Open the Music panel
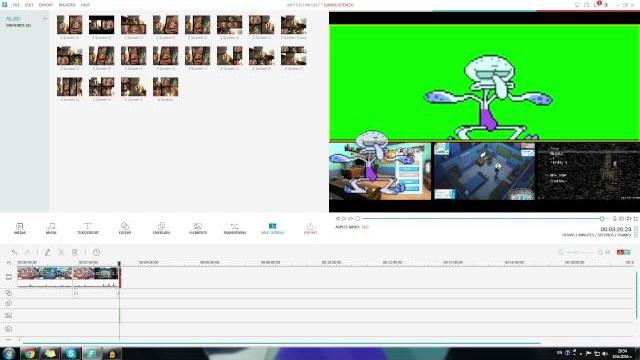The width and height of the screenshot is (640, 360). pyautogui.click(x=51, y=228)
